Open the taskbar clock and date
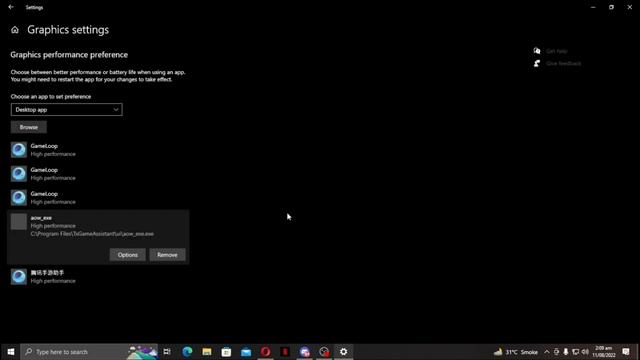 click(604, 351)
